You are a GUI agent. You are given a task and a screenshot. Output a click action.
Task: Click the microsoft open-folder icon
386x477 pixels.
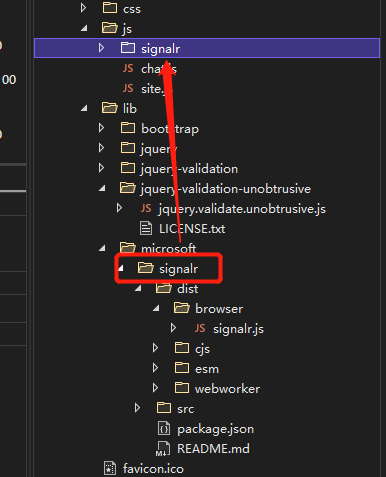[128, 248]
